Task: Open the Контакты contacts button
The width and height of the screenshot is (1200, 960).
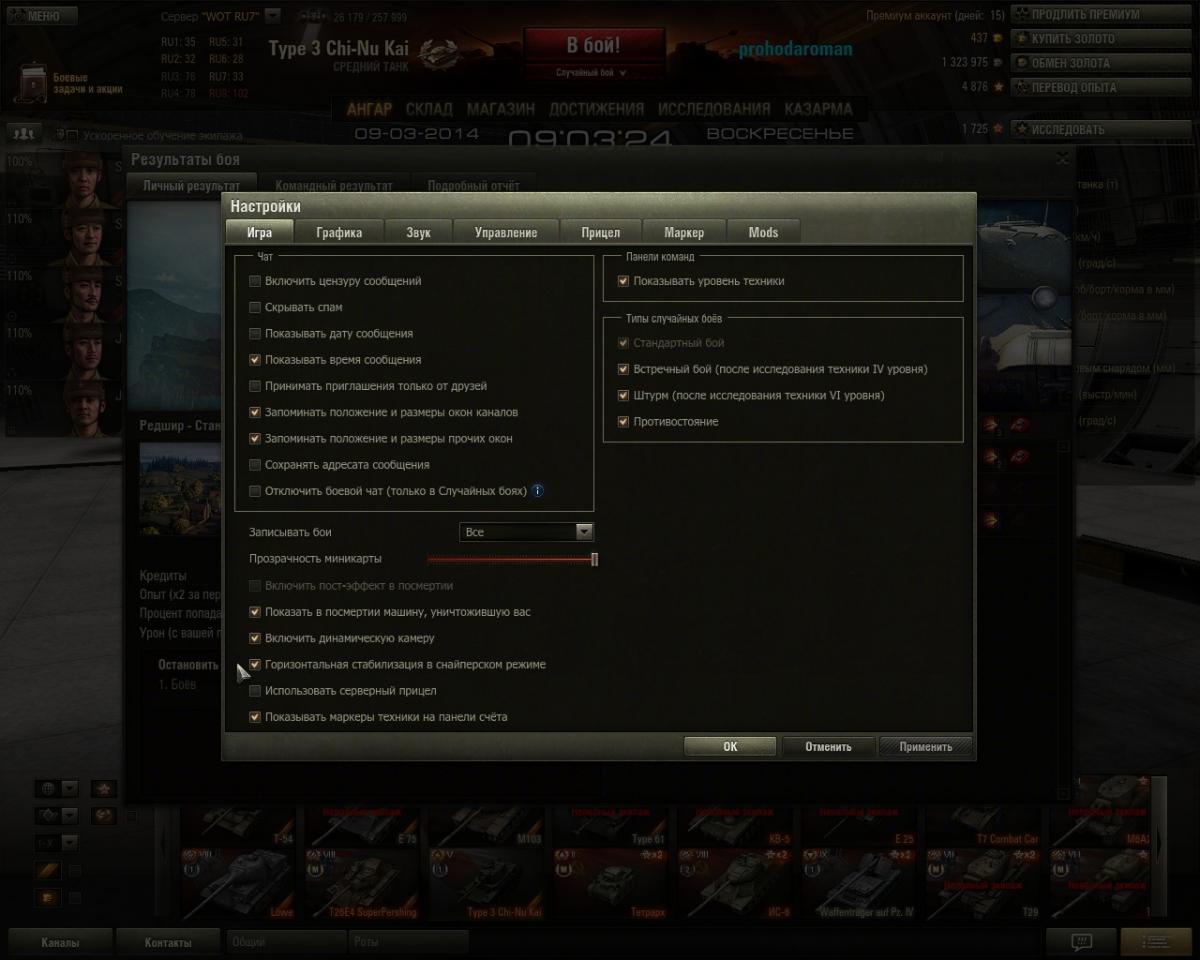Action: (x=167, y=942)
